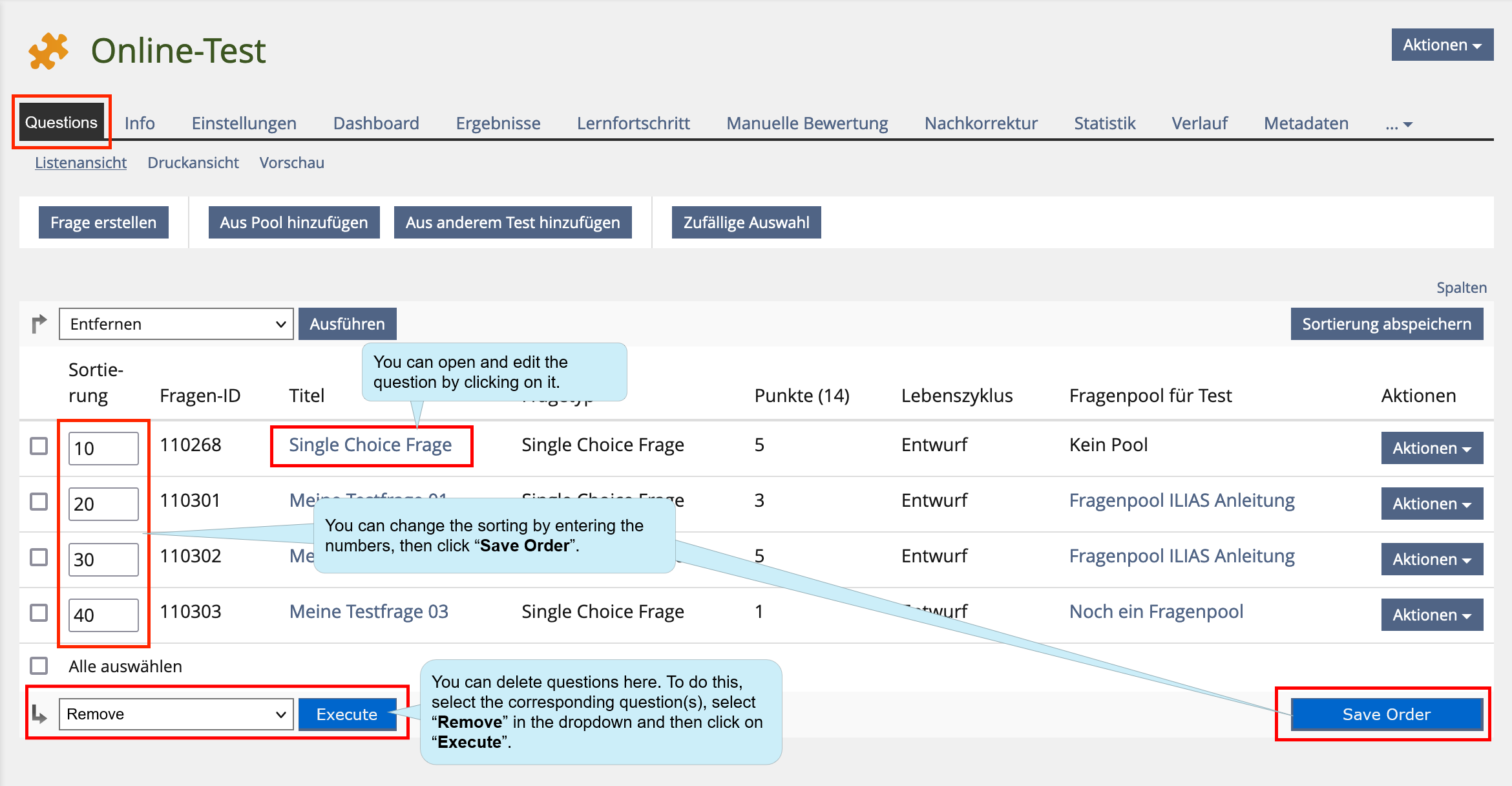
Task: Click the sorting field containing 30
Action: pos(103,559)
